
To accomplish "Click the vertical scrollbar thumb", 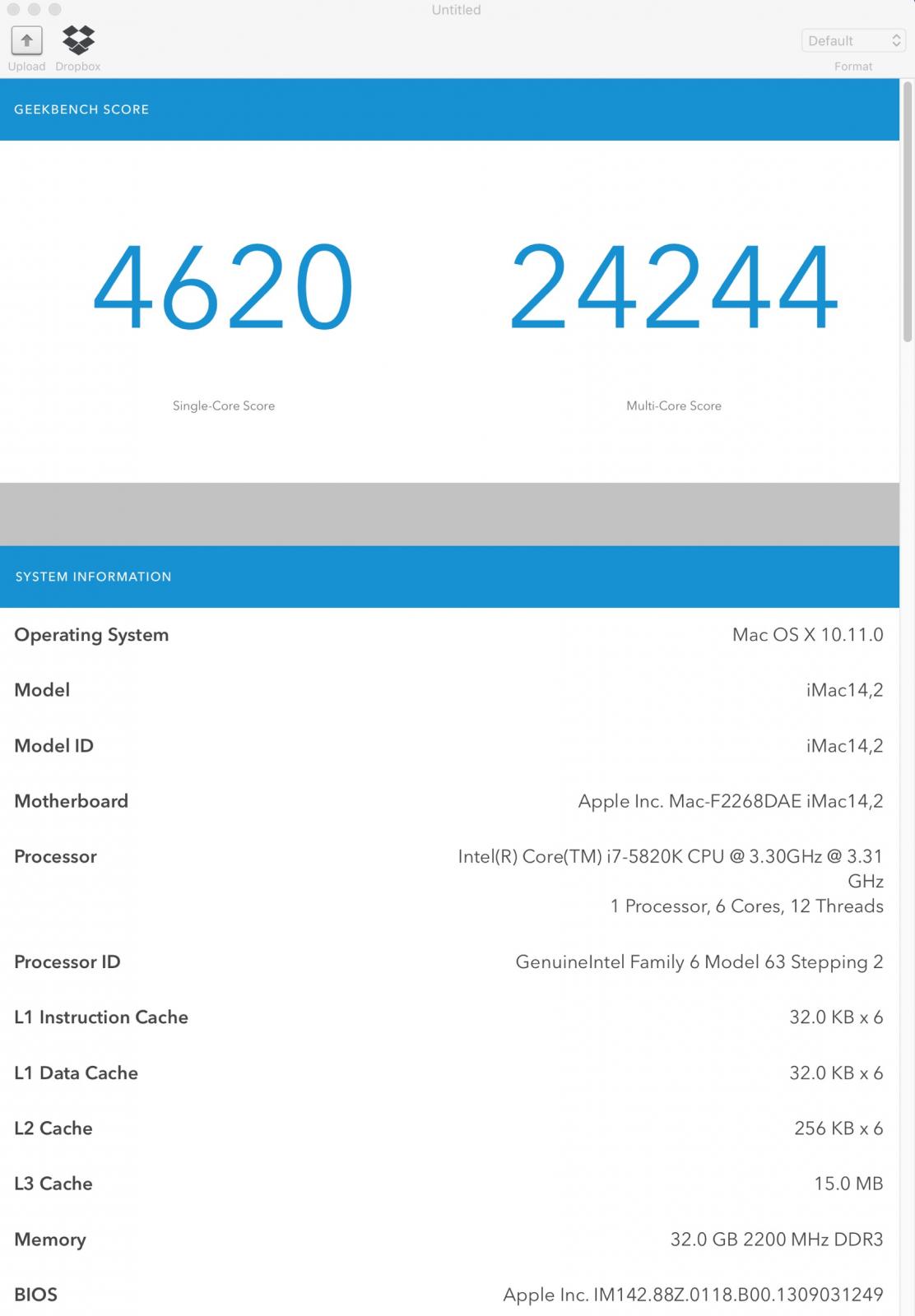I will [908, 211].
